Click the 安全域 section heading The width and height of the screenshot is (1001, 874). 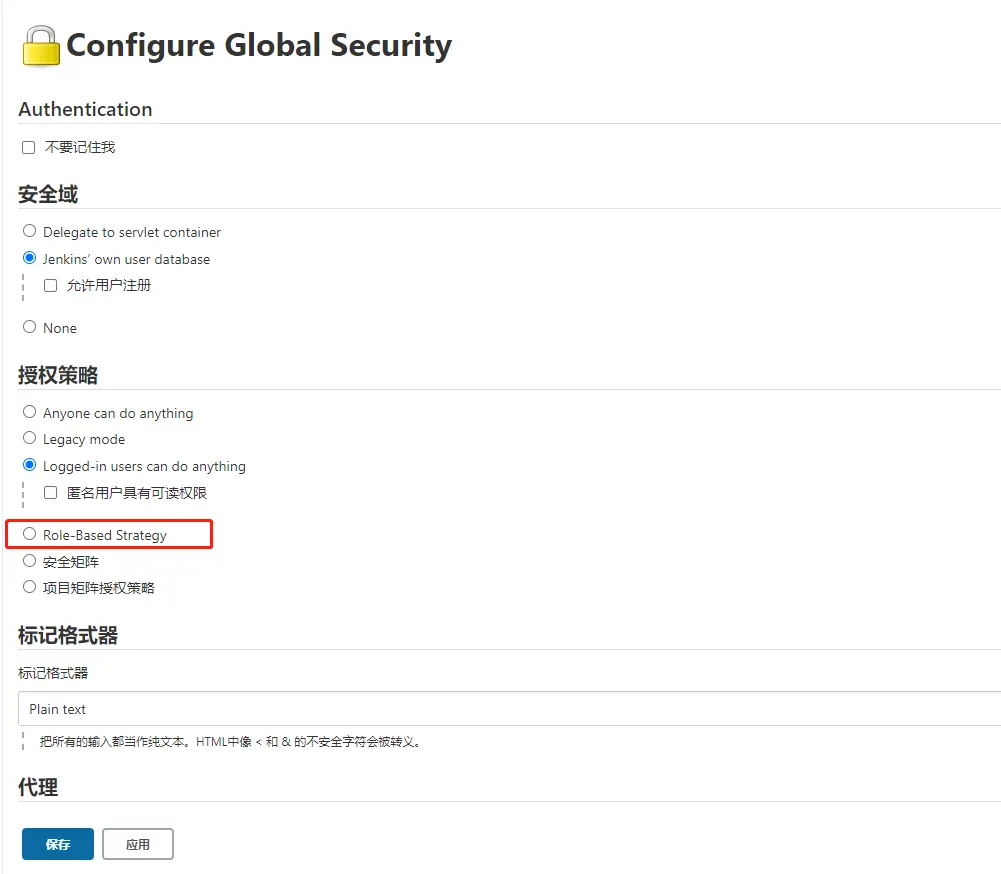pos(48,194)
